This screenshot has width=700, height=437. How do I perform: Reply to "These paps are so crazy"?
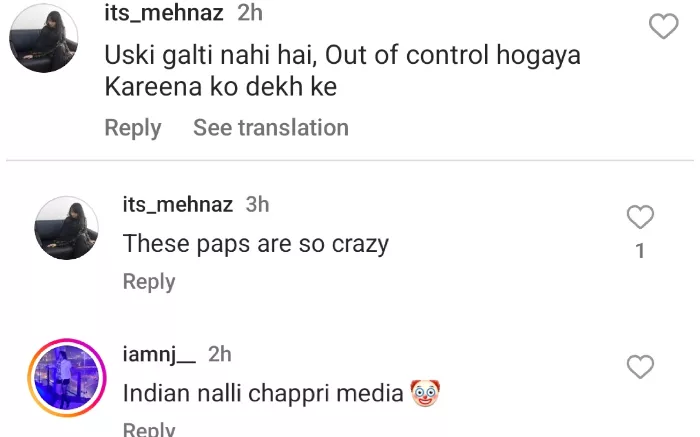click(149, 282)
